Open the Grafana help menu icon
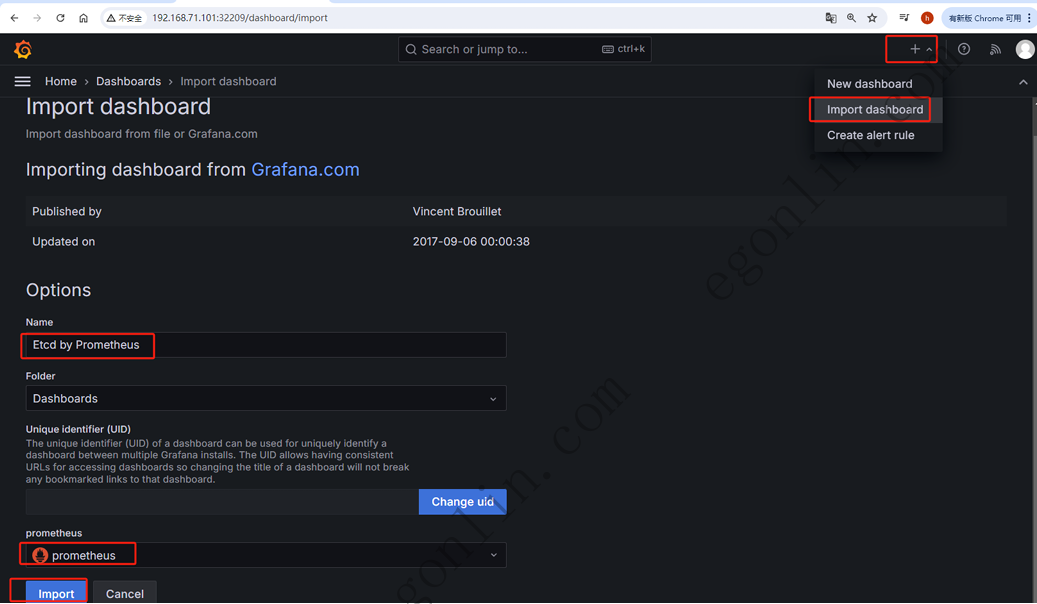Viewport: 1037px width, 604px height. click(x=964, y=49)
